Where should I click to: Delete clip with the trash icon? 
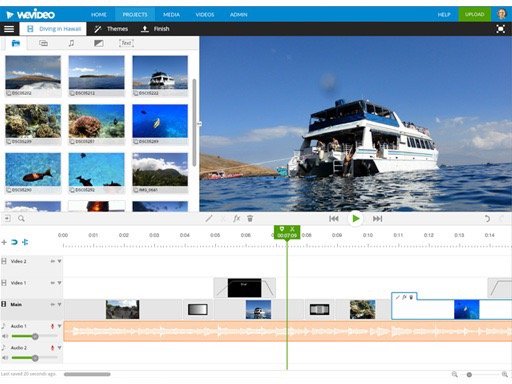[x=250, y=219]
